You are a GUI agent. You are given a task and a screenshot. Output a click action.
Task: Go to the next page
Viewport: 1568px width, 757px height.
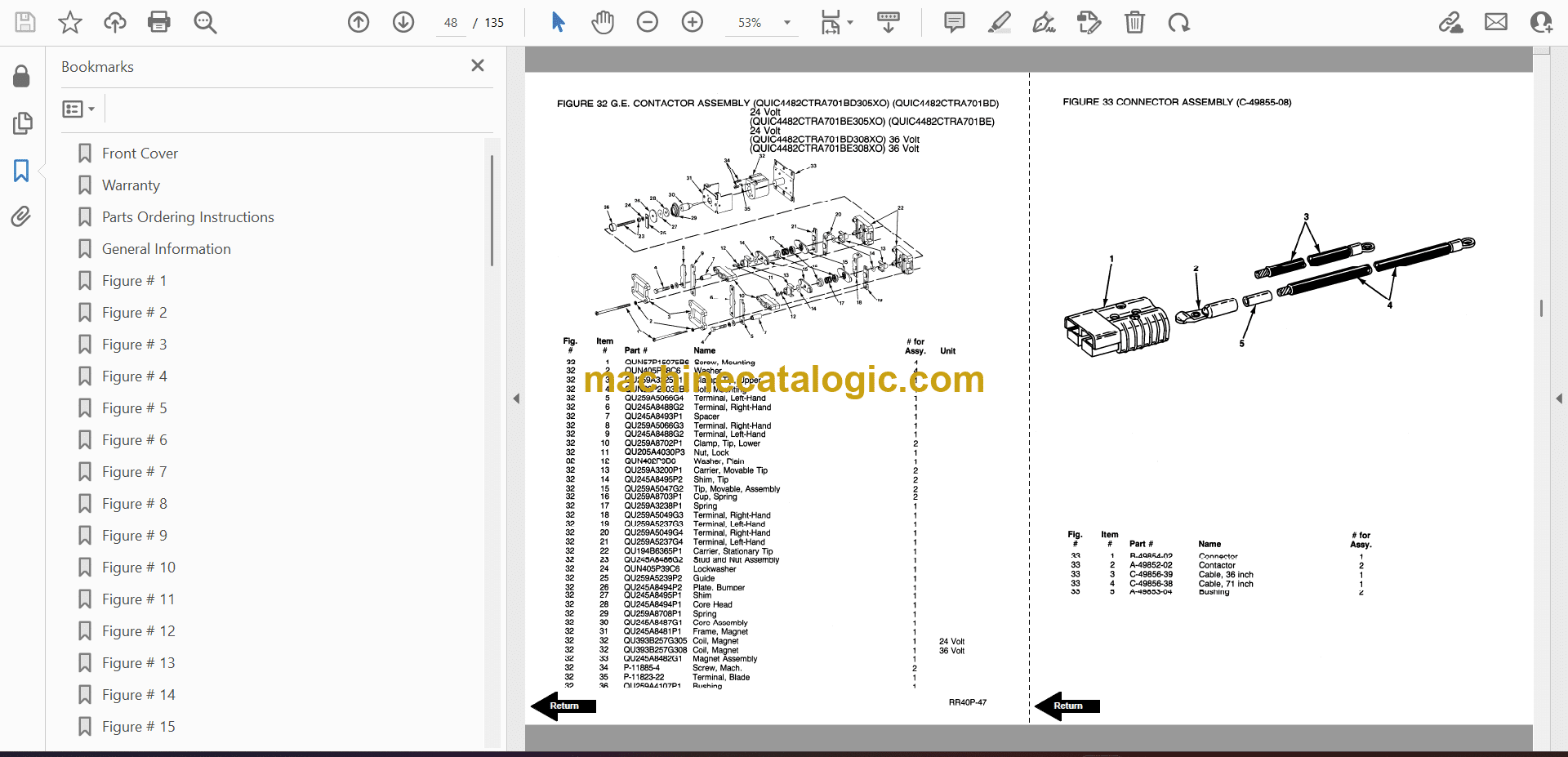tap(403, 22)
